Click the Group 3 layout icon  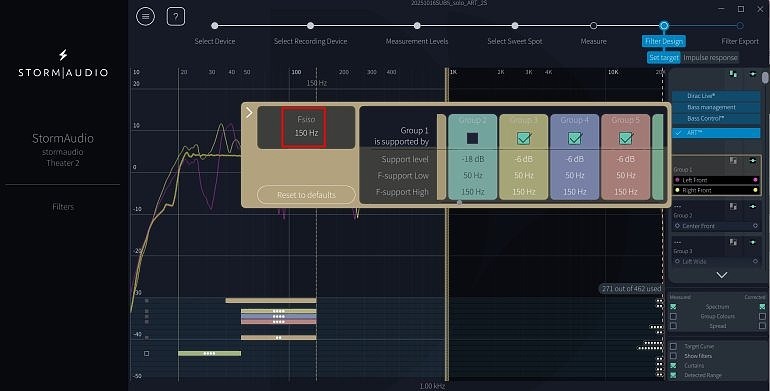click(x=733, y=242)
